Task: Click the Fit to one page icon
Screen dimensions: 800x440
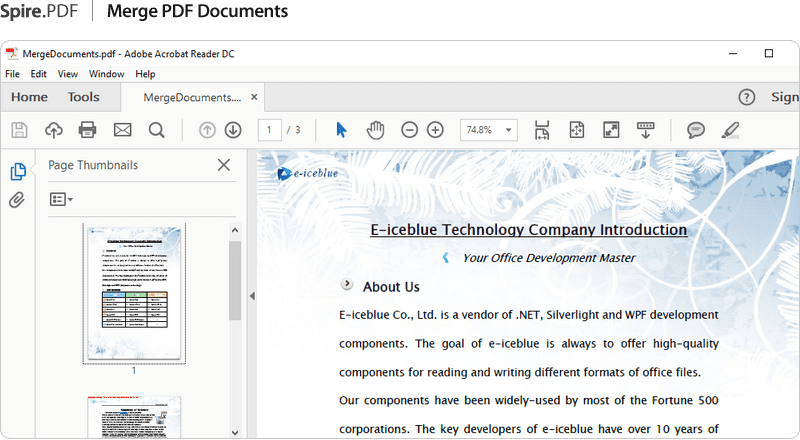Action: click(x=577, y=130)
